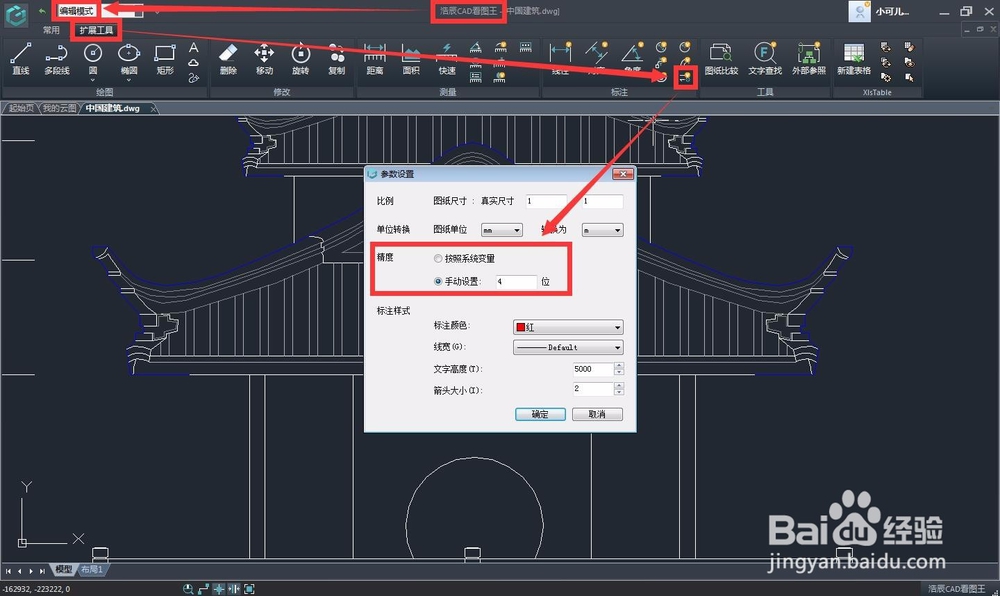Screen dimensions: 1000x596
Task: Select 手动设置 precision radio button
Action: [x=438, y=281]
